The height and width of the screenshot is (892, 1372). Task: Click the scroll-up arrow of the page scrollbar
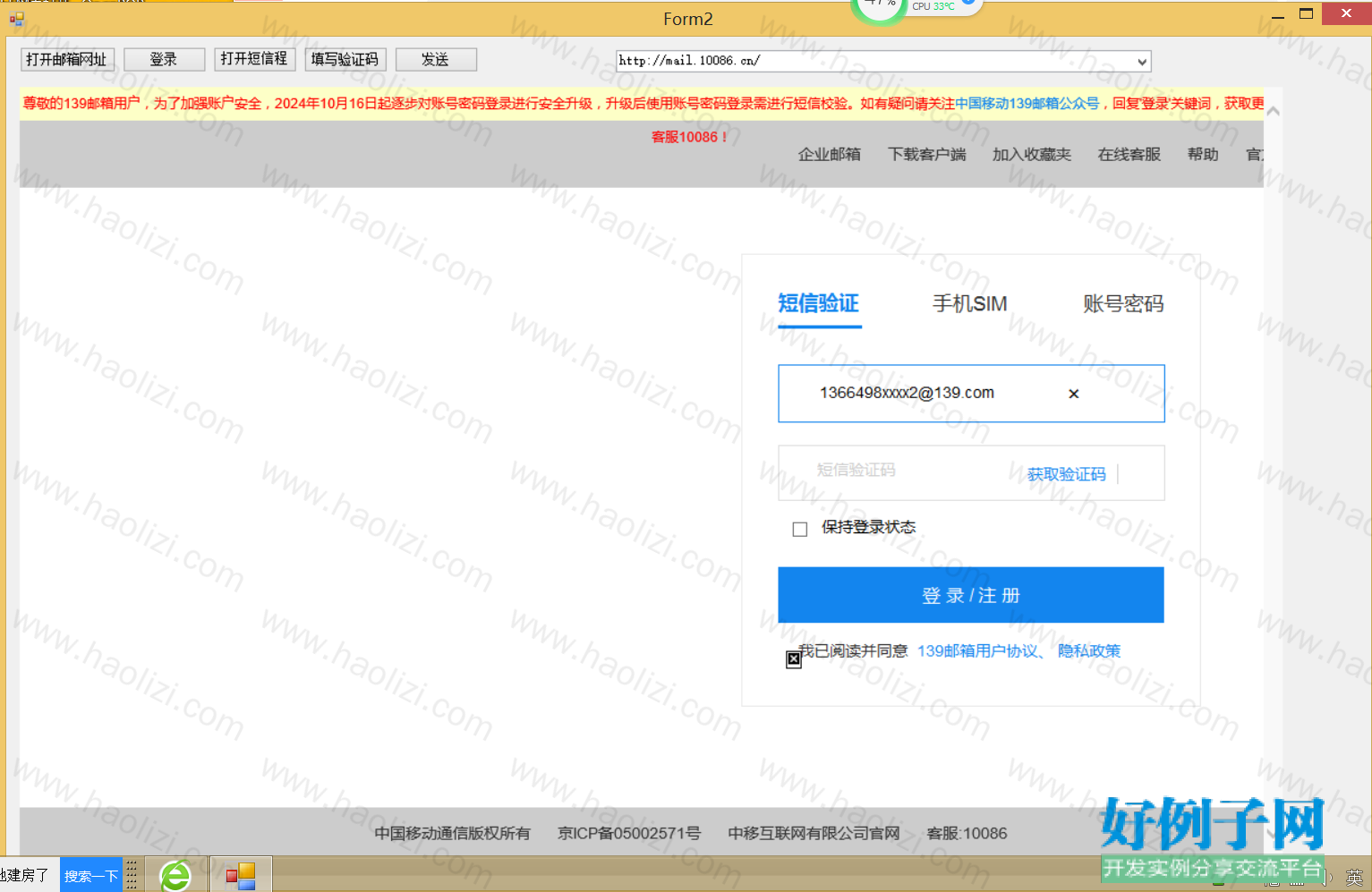[1273, 111]
